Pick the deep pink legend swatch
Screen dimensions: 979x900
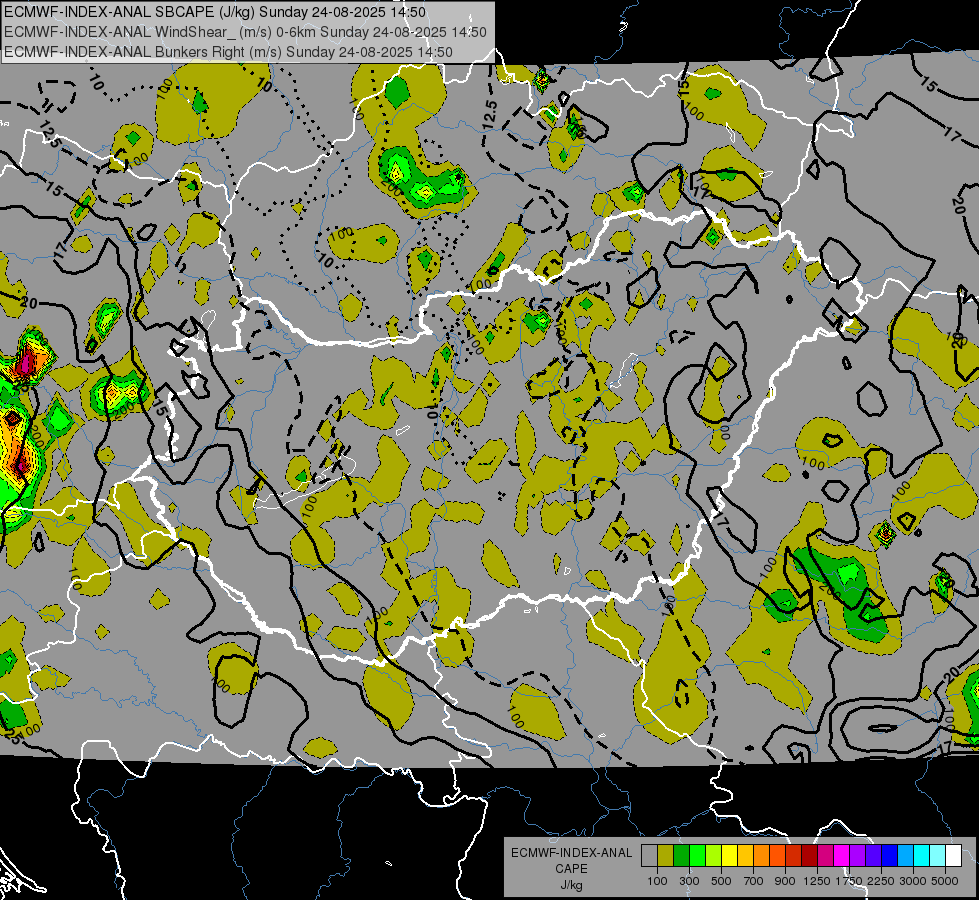(x=825, y=856)
